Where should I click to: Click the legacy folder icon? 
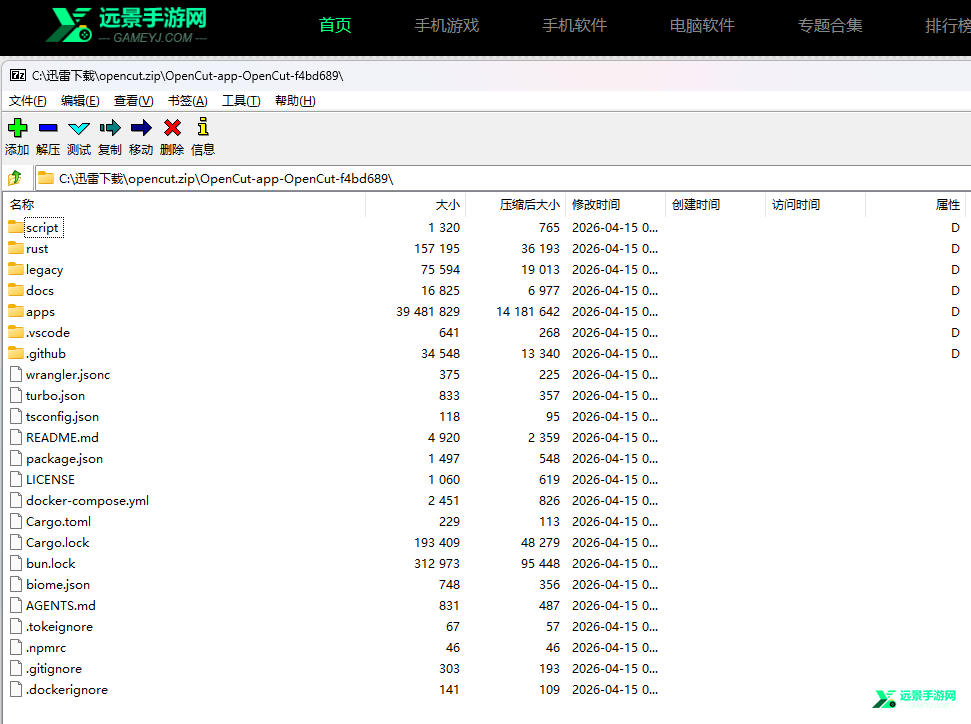click(16, 269)
